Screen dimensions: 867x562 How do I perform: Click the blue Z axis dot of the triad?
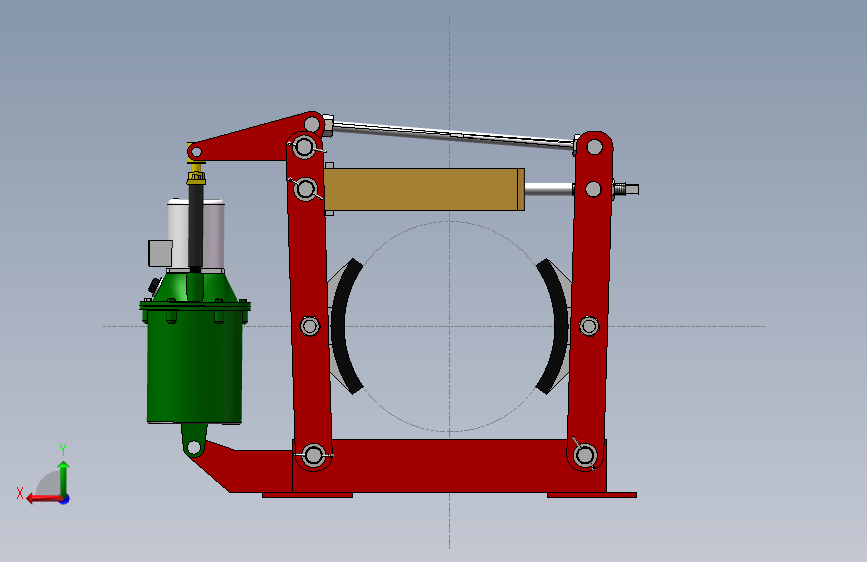coord(65,500)
